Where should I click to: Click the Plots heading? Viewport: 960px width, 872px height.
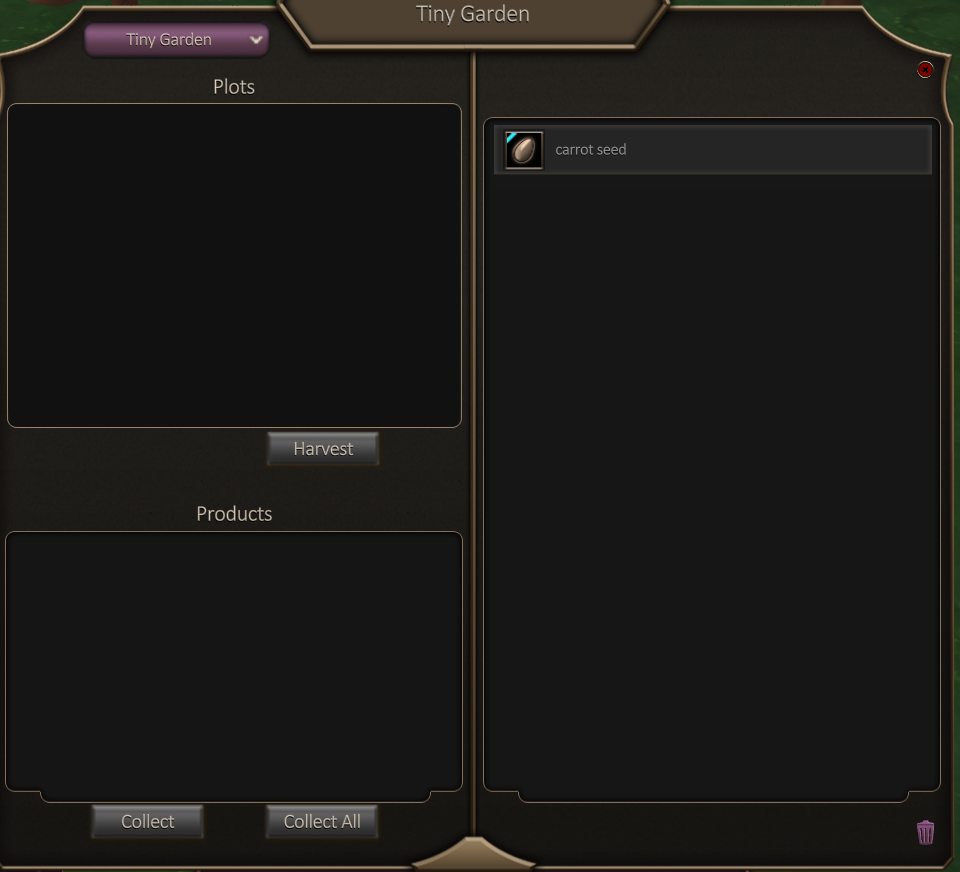click(234, 87)
